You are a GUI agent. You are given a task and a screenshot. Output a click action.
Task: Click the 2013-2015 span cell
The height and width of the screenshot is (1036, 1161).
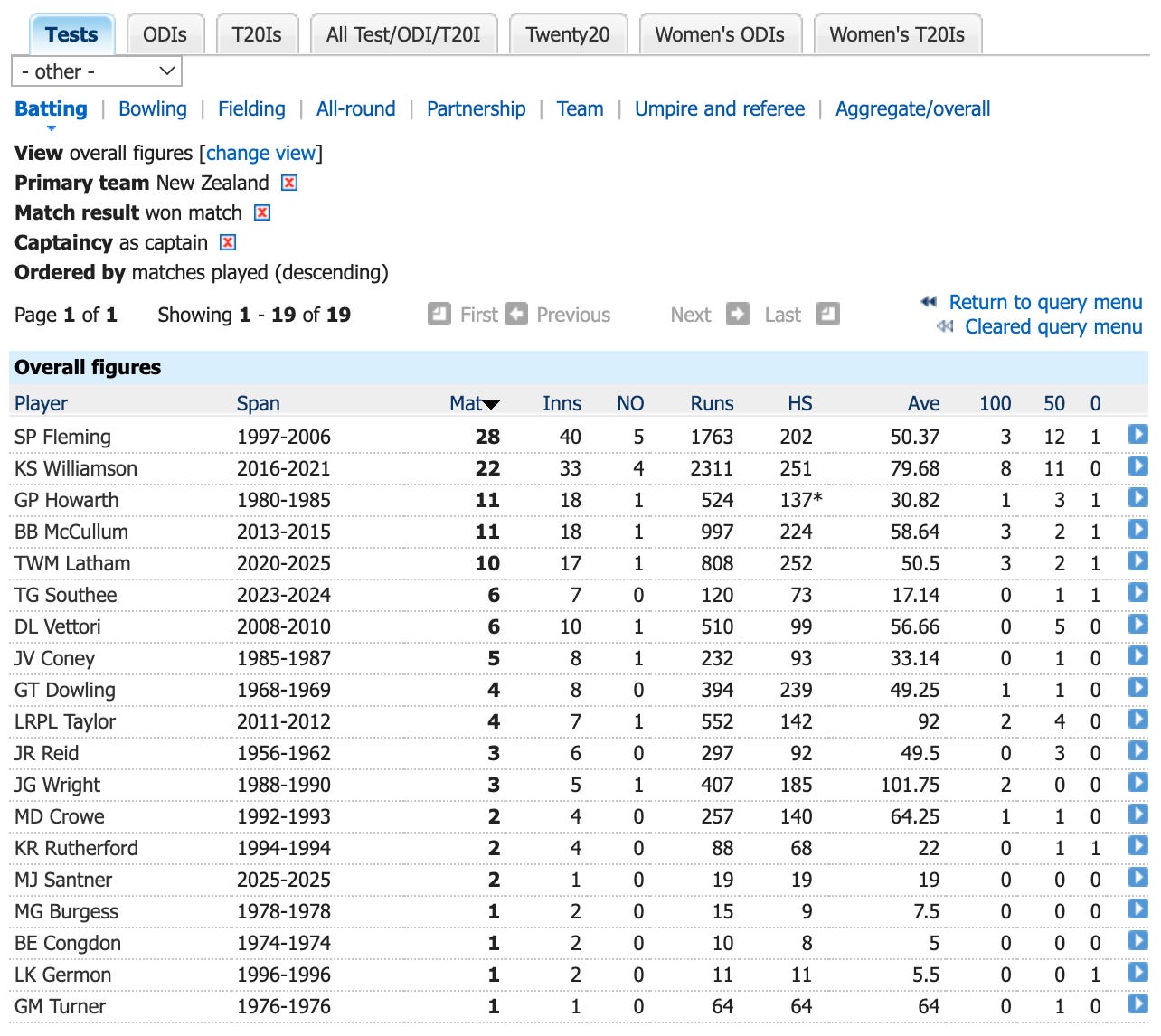pyautogui.click(x=284, y=532)
